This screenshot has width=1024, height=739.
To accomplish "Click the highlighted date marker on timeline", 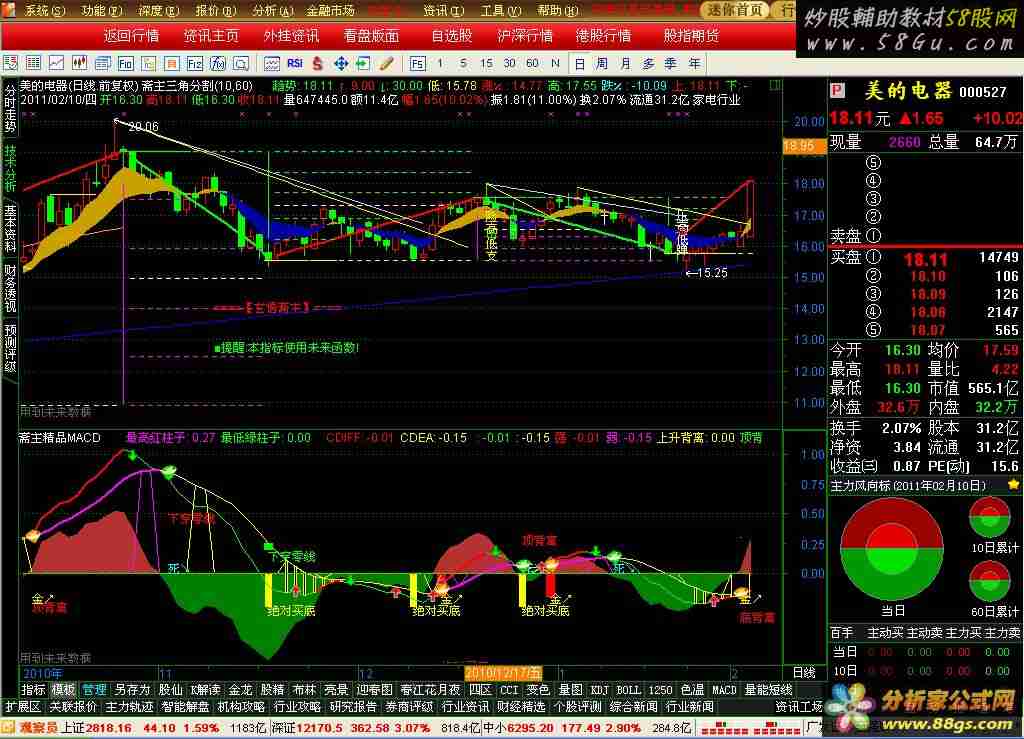I will 503,673.
